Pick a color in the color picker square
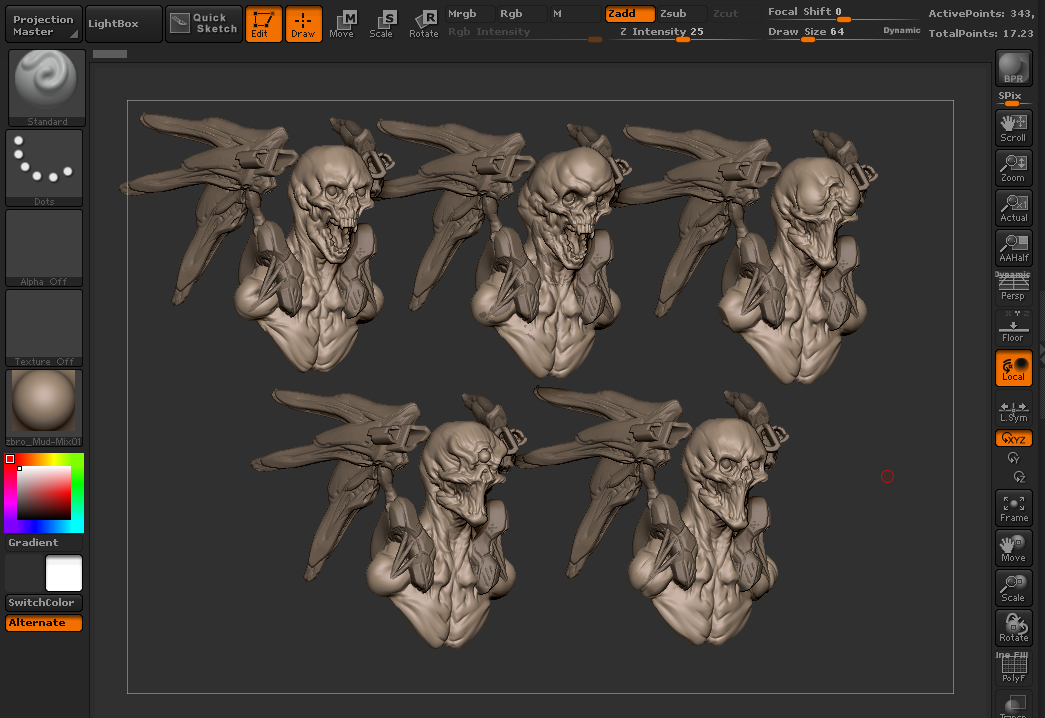 click(44, 493)
